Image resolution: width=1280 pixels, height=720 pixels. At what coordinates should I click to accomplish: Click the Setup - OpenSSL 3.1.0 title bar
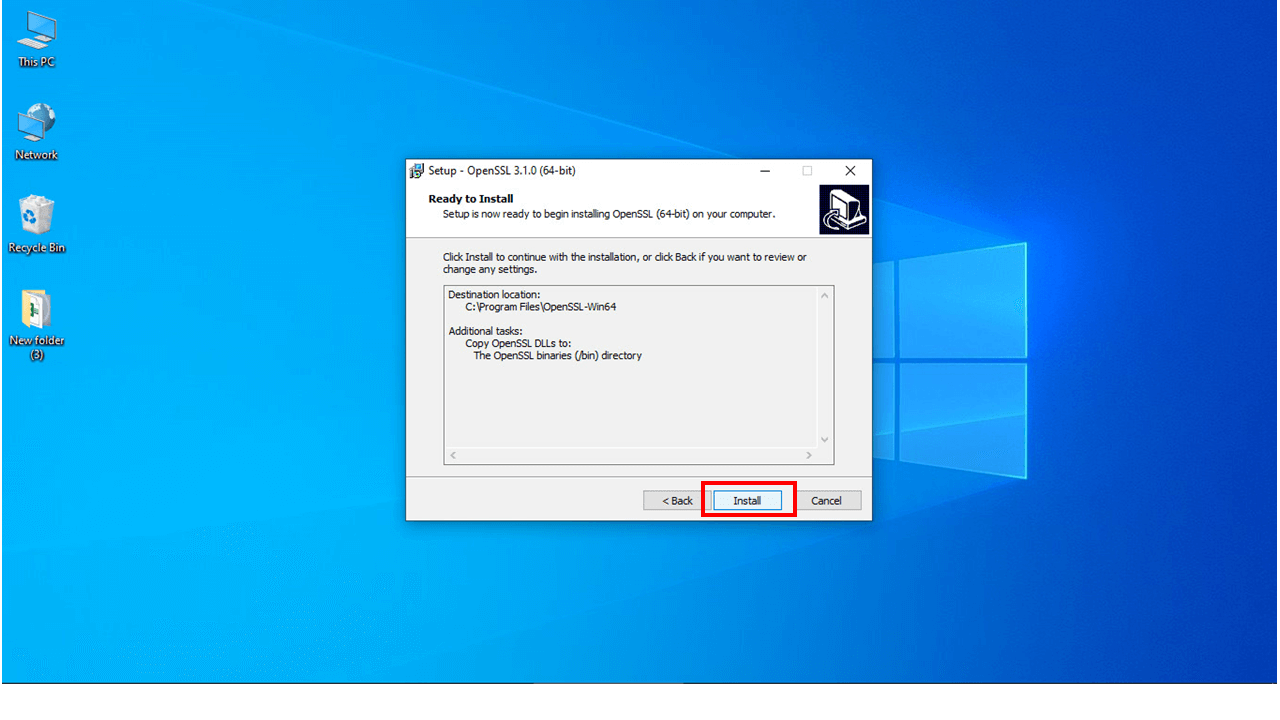pyautogui.click(x=600, y=171)
